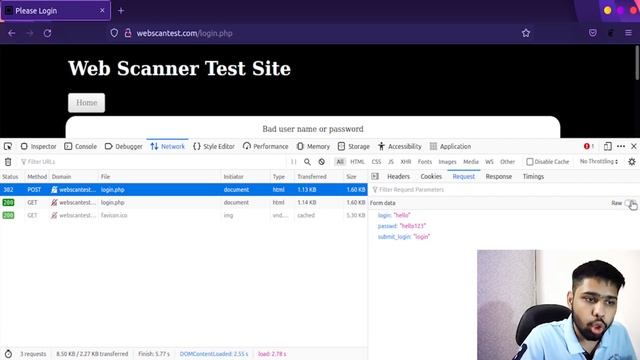Open DevTools three-dot options menu
640x360 pixels.
[621, 146]
